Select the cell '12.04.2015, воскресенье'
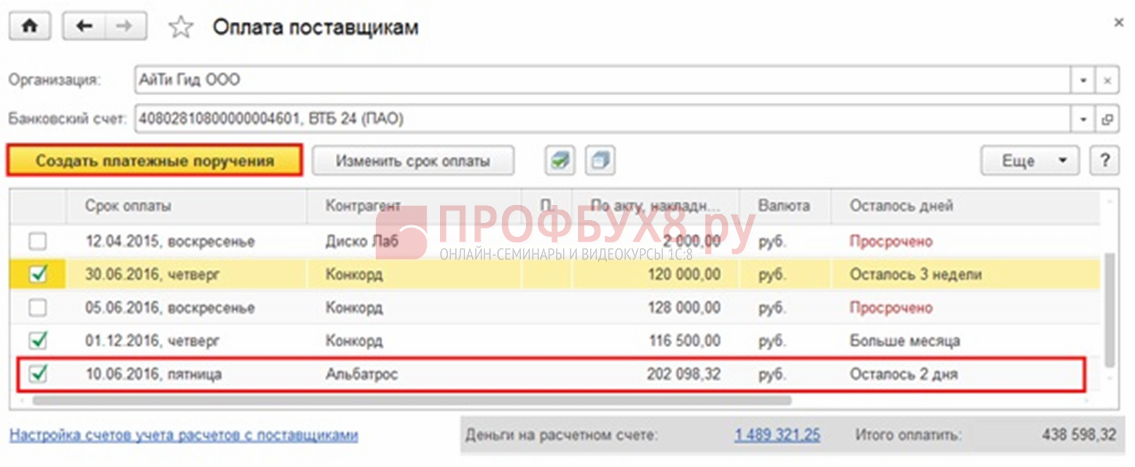This screenshot has width=1135, height=467. point(187,241)
